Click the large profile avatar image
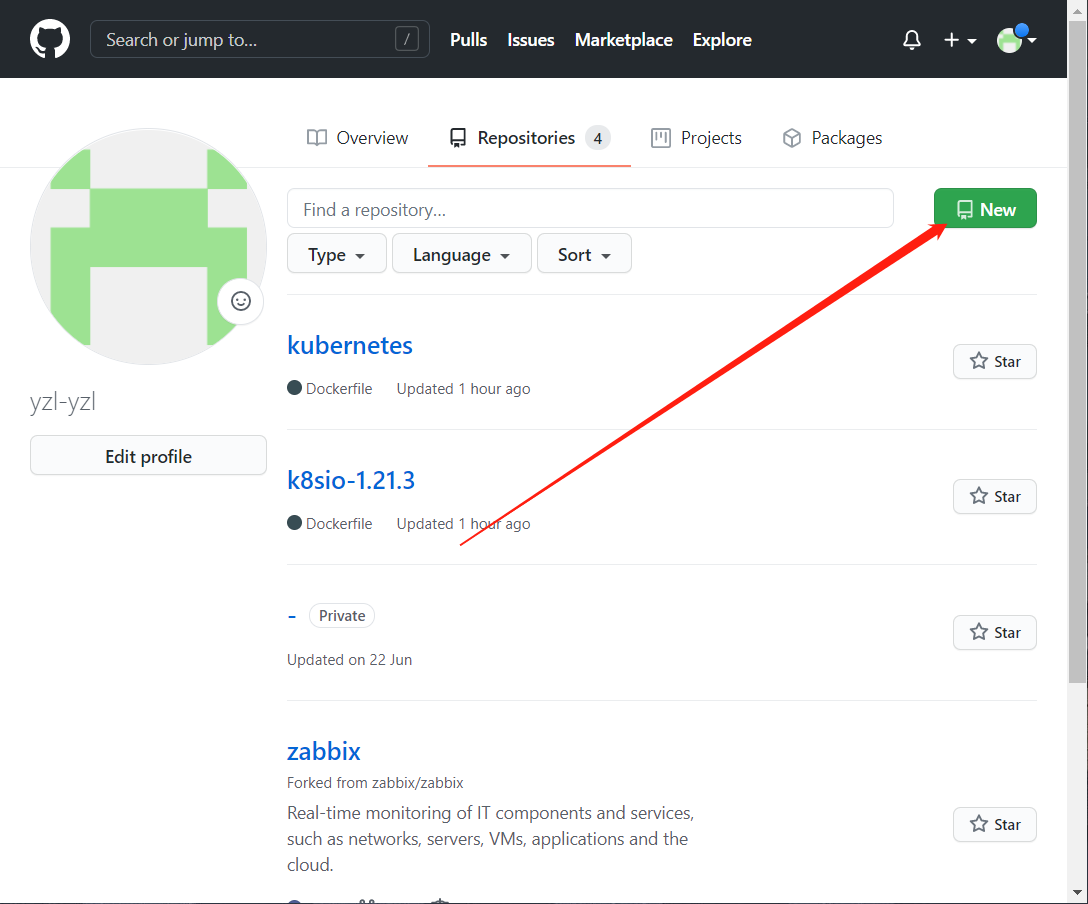Image resolution: width=1088 pixels, height=904 pixels. click(148, 246)
